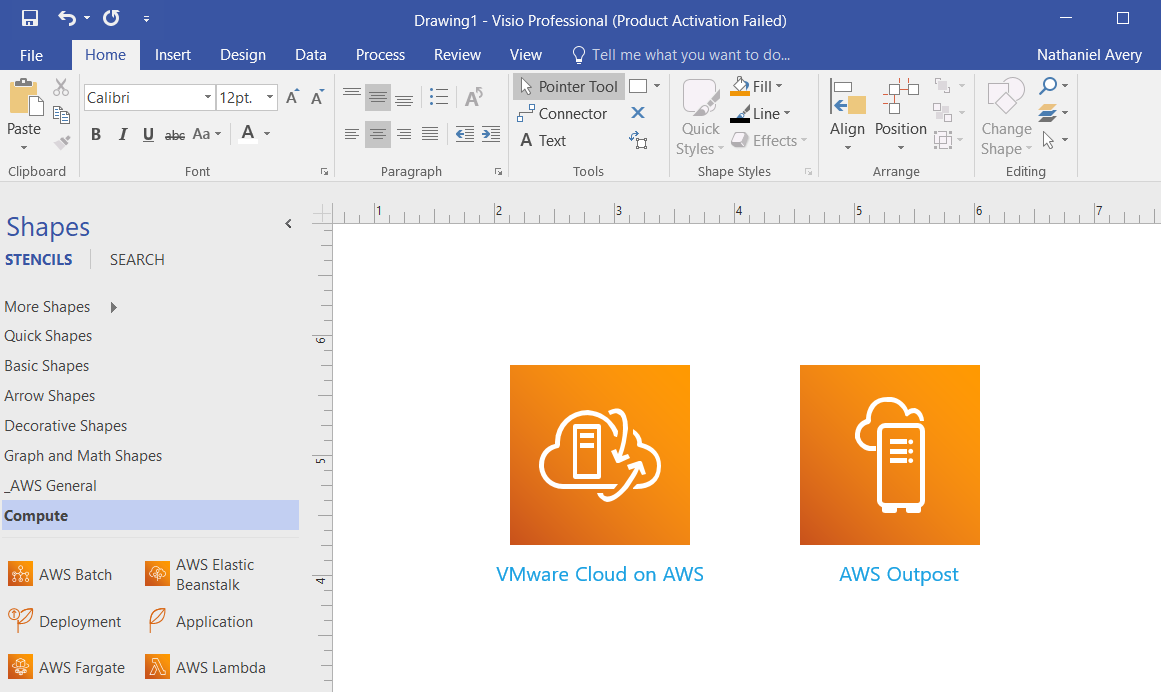Click the font color A swatch

[x=248, y=133]
